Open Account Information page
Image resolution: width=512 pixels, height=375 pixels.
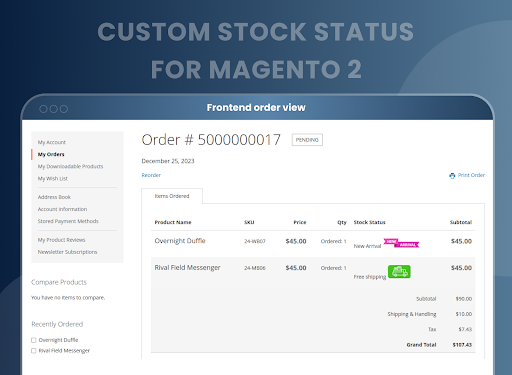62,209
